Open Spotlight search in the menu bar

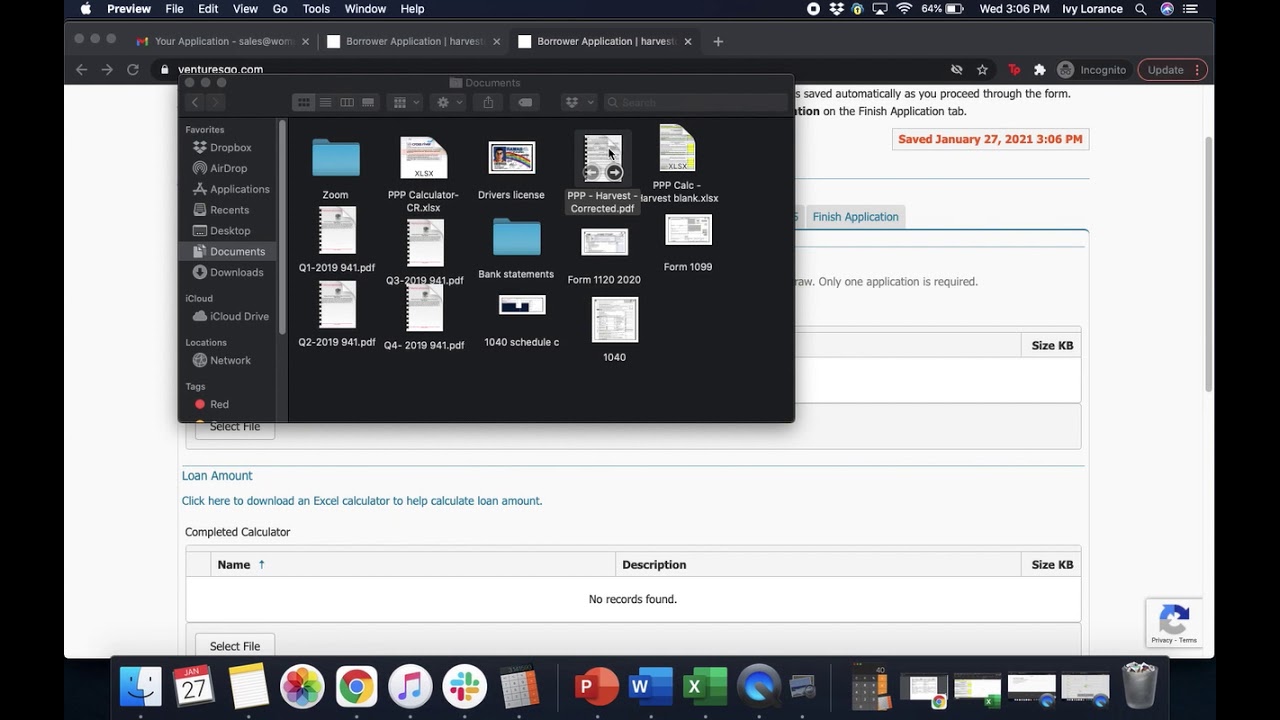click(x=1141, y=9)
